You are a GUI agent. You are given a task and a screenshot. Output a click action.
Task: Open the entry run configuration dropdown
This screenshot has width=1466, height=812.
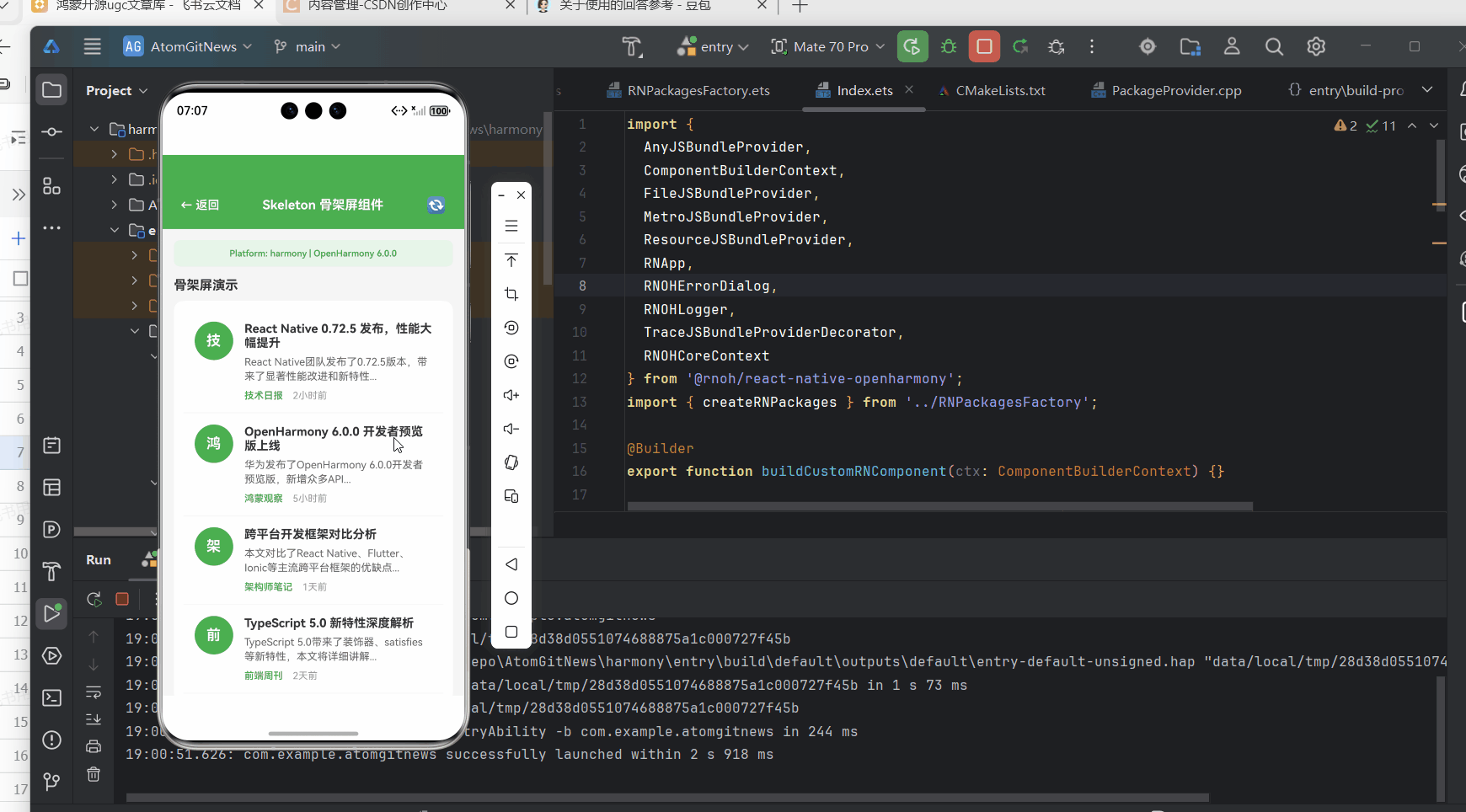click(x=713, y=46)
